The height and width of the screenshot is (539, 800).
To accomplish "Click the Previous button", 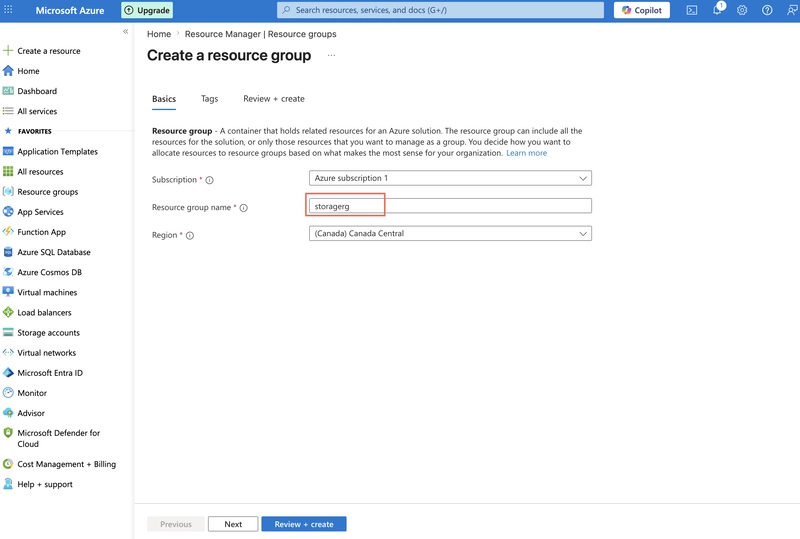I will 176,524.
